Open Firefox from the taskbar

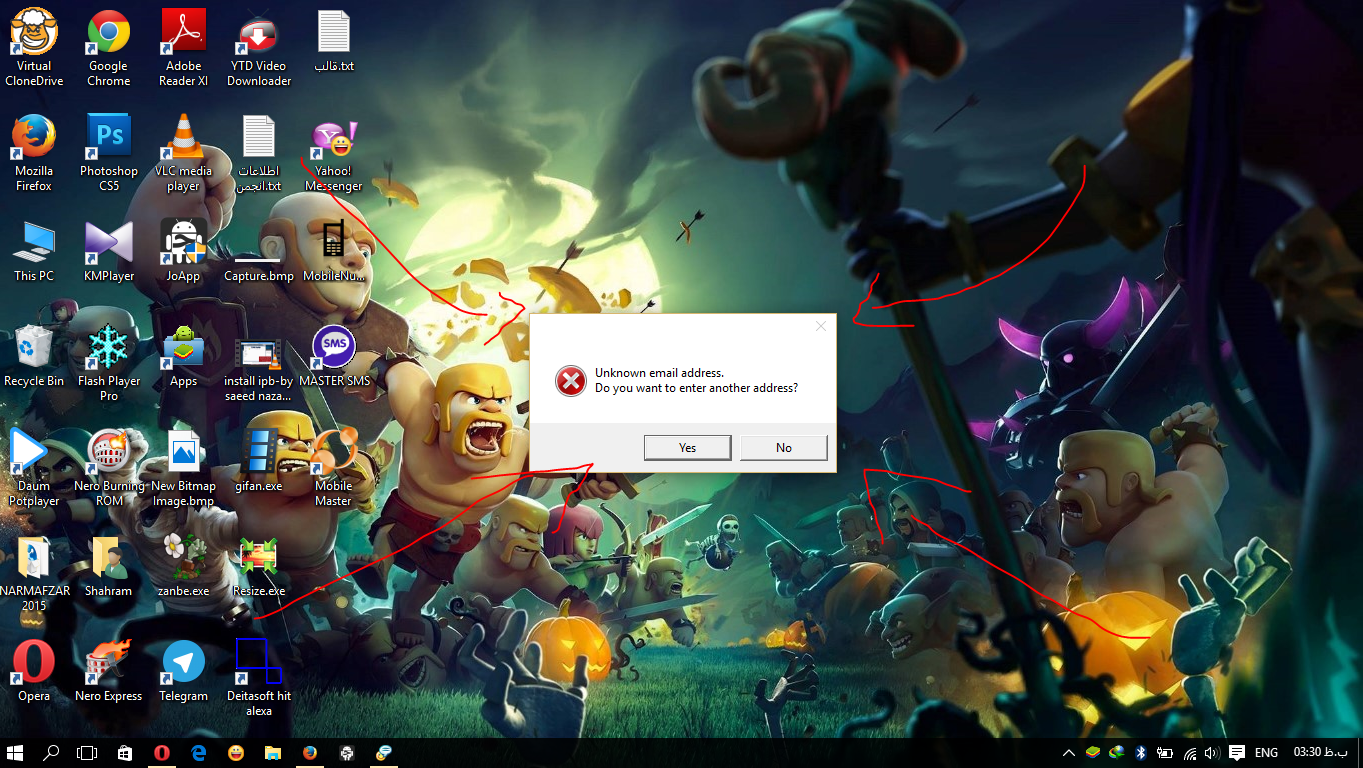309,754
